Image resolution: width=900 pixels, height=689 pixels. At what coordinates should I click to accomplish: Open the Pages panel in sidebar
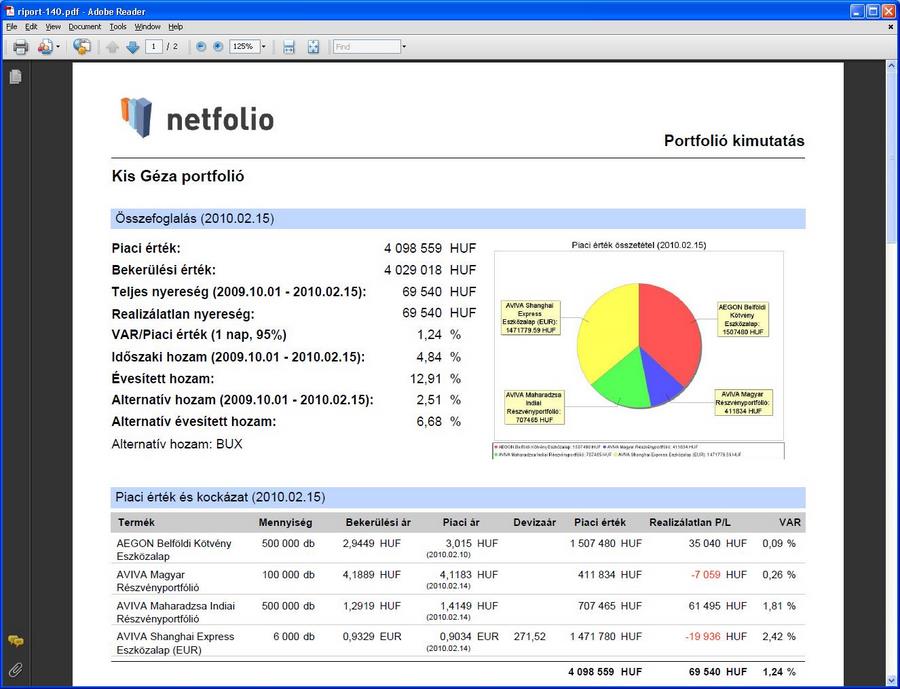[16, 77]
